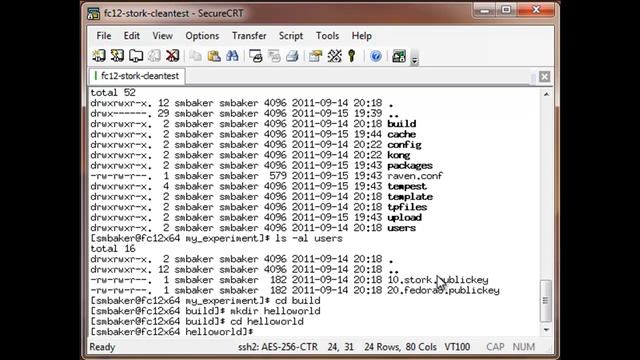The height and width of the screenshot is (360, 640).
Task: Click the 'kong' directory name in listing
Action: (399, 155)
